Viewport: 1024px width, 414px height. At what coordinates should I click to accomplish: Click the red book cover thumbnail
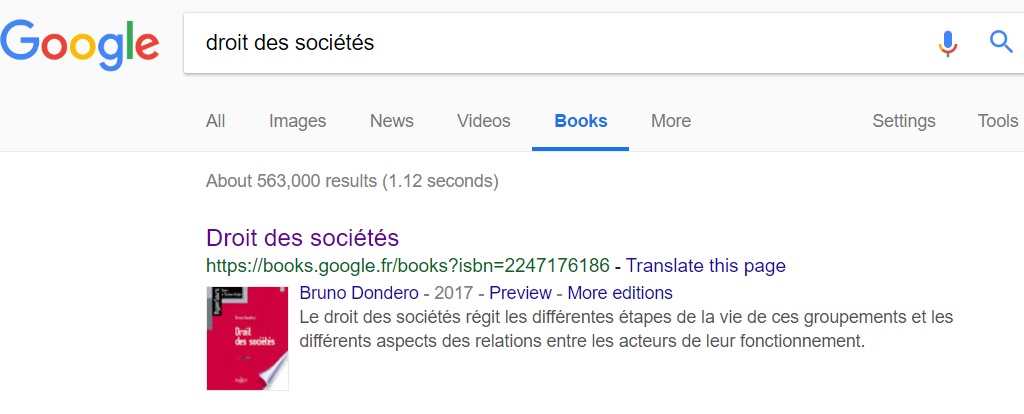pyautogui.click(x=248, y=338)
